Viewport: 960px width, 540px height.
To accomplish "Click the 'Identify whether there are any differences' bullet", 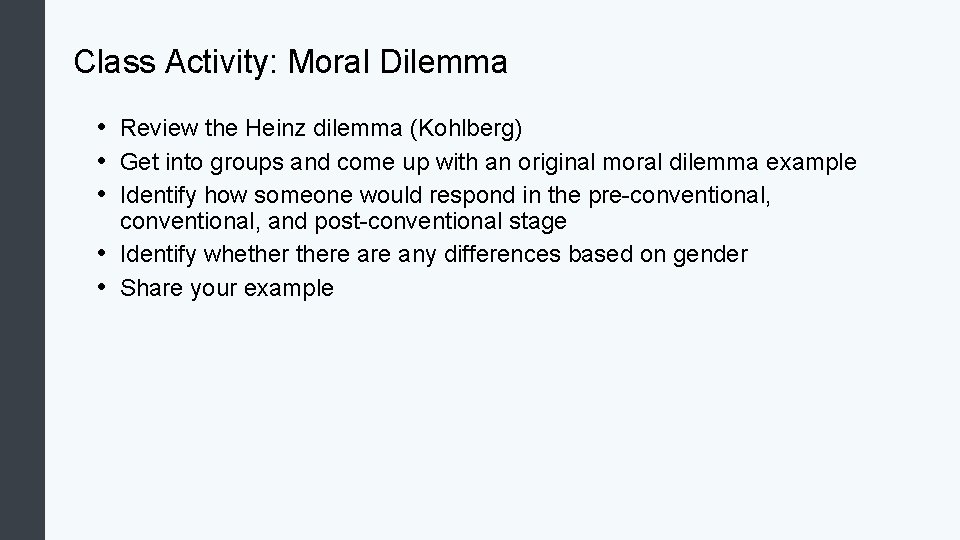I will click(433, 254).
